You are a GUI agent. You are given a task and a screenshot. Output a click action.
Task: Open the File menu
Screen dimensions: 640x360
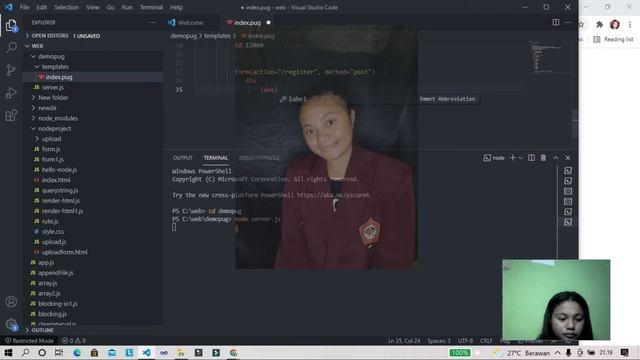coord(24,7)
